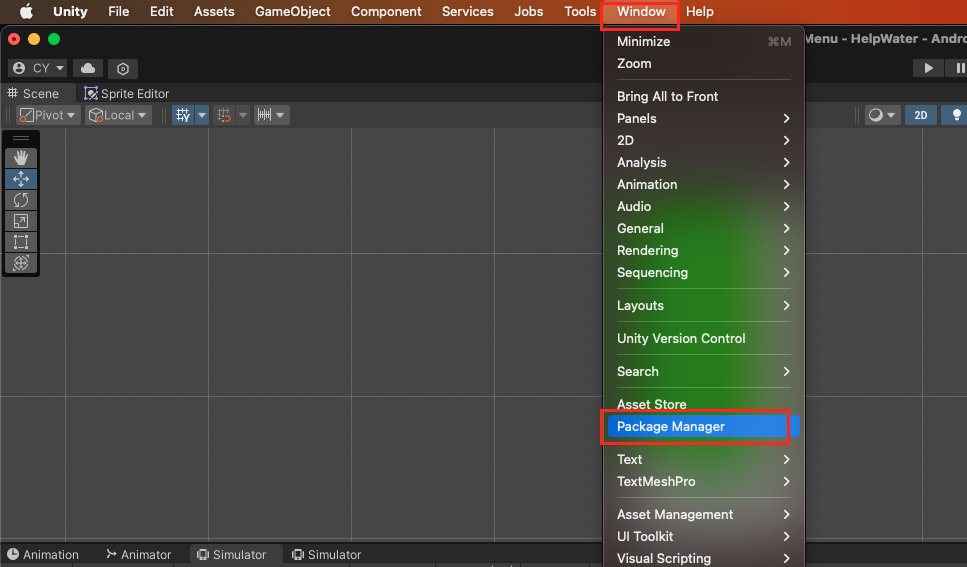Expand the Text submenu
This screenshot has height=567, width=967.
[x=704, y=460]
